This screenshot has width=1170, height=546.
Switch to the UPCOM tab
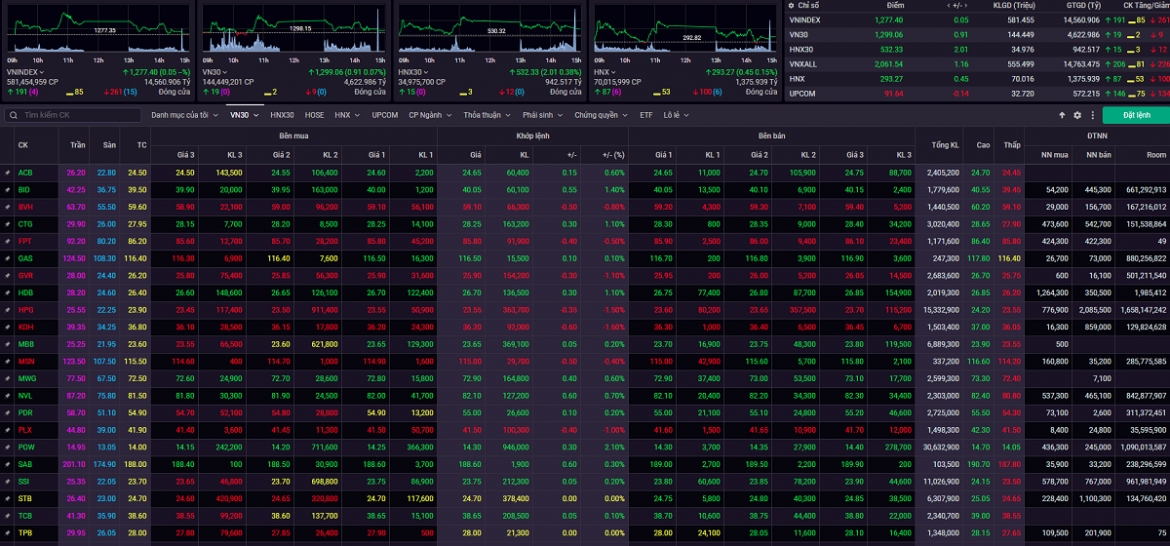pyautogui.click(x=385, y=116)
